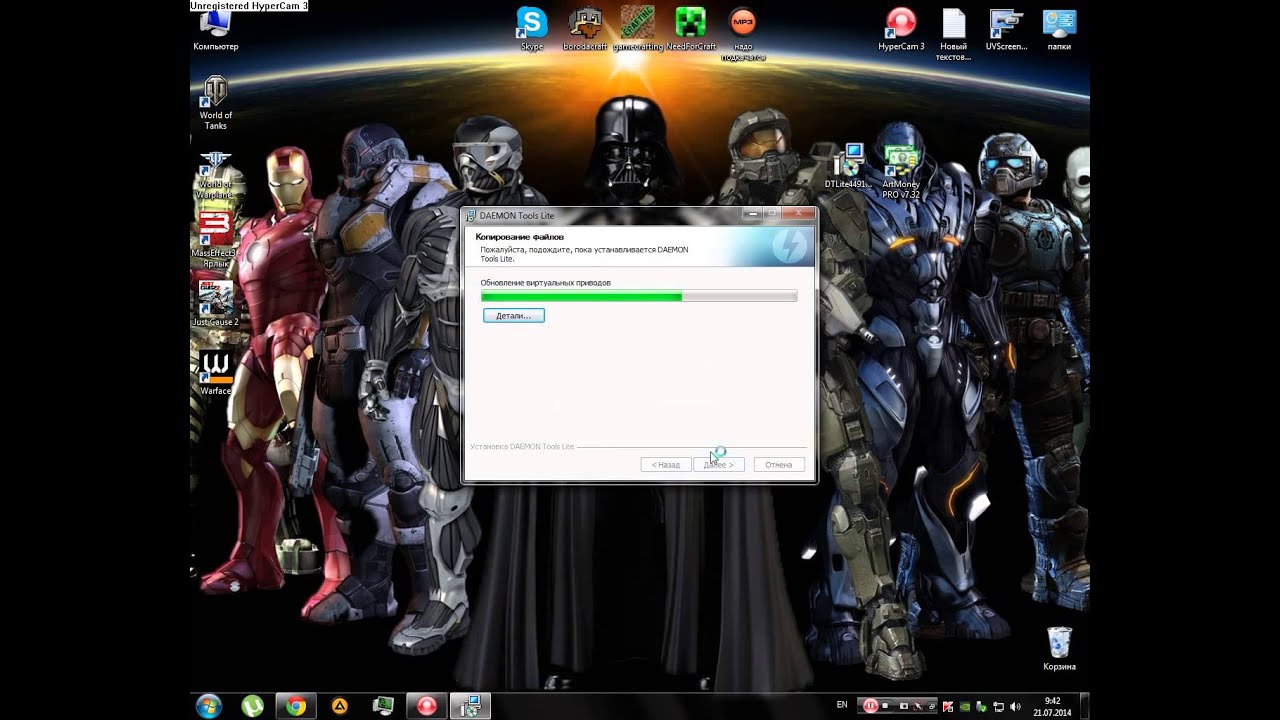Open the папки desktop icon
Image resolution: width=1280 pixels, height=720 pixels.
(x=1059, y=28)
